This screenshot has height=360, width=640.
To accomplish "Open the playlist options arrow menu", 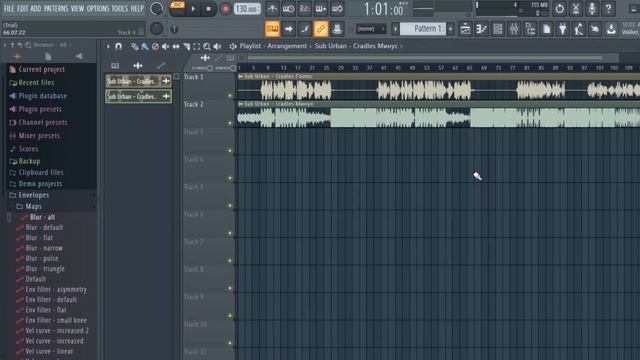I will click(x=108, y=46).
